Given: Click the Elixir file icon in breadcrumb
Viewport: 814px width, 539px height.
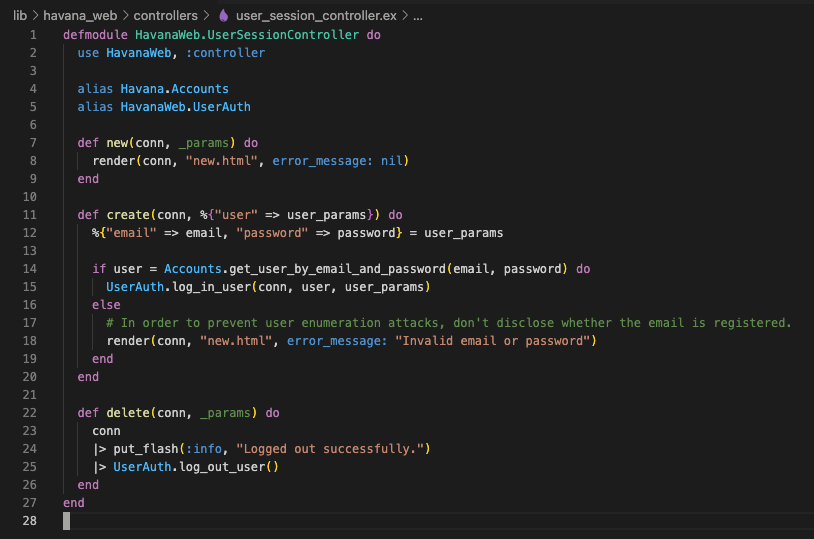Looking at the screenshot, I should (222, 16).
